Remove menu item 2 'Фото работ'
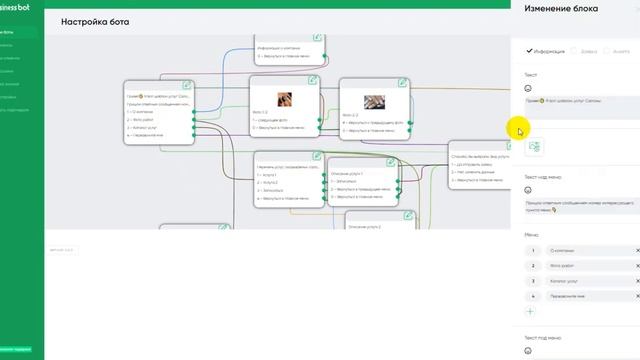The image size is (640, 360). pyautogui.click(x=638, y=266)
